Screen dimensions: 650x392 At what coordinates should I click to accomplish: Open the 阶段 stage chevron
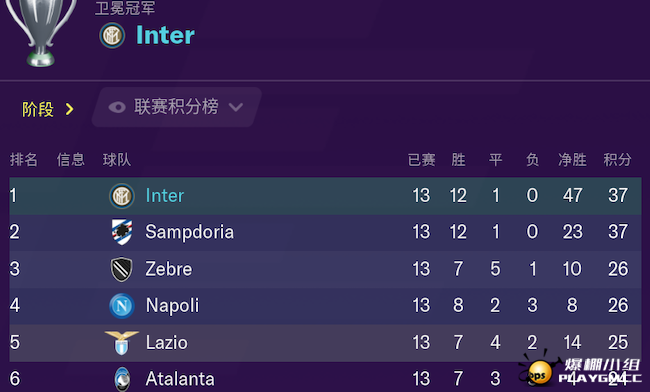(69, 109)
